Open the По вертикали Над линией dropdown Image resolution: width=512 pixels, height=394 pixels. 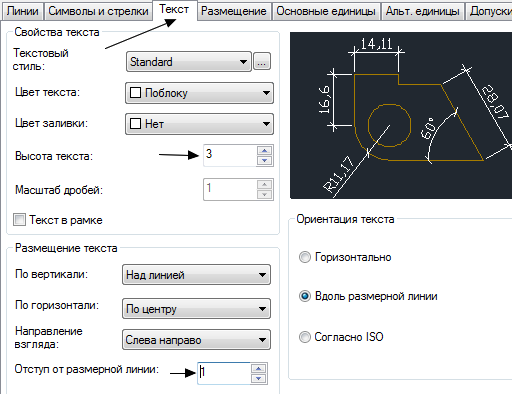[x=196, y=275]
